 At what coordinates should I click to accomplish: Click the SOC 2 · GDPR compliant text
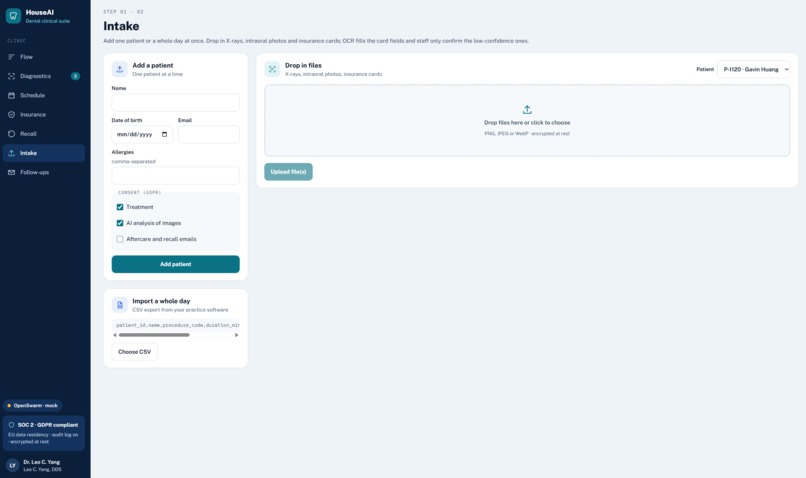pos(48,425)
